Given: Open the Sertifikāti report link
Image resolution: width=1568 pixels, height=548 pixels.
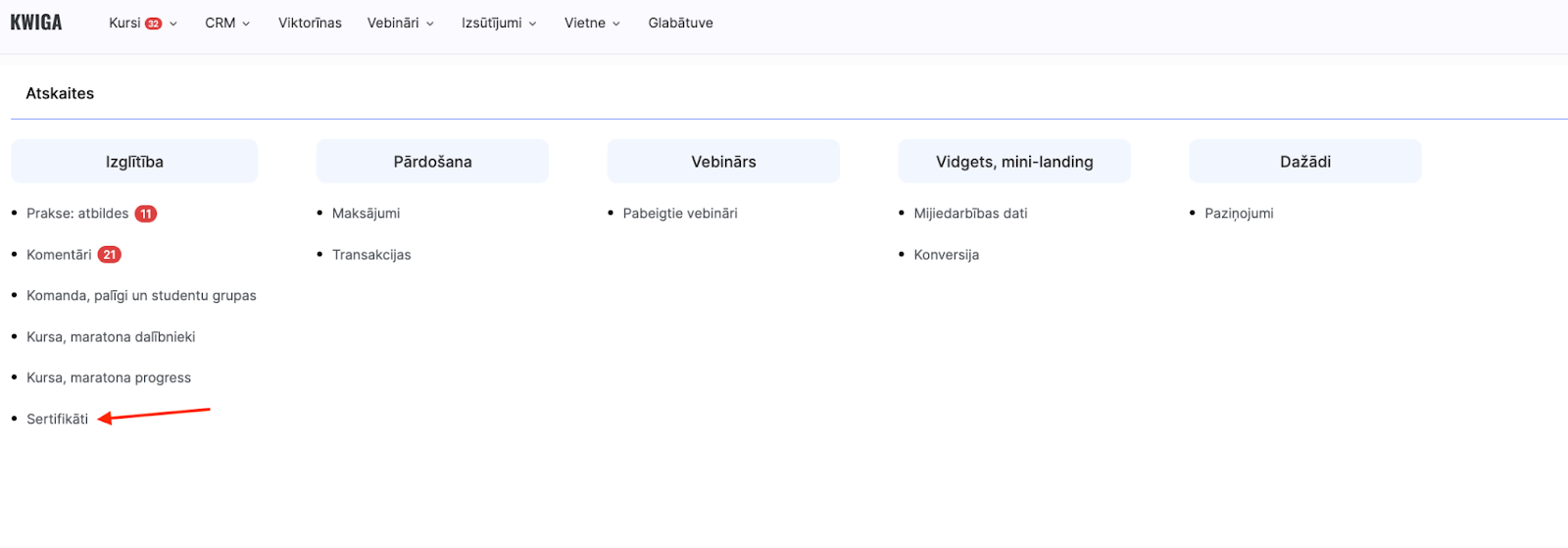Looking at the screenshot, I should pos(57,419).
